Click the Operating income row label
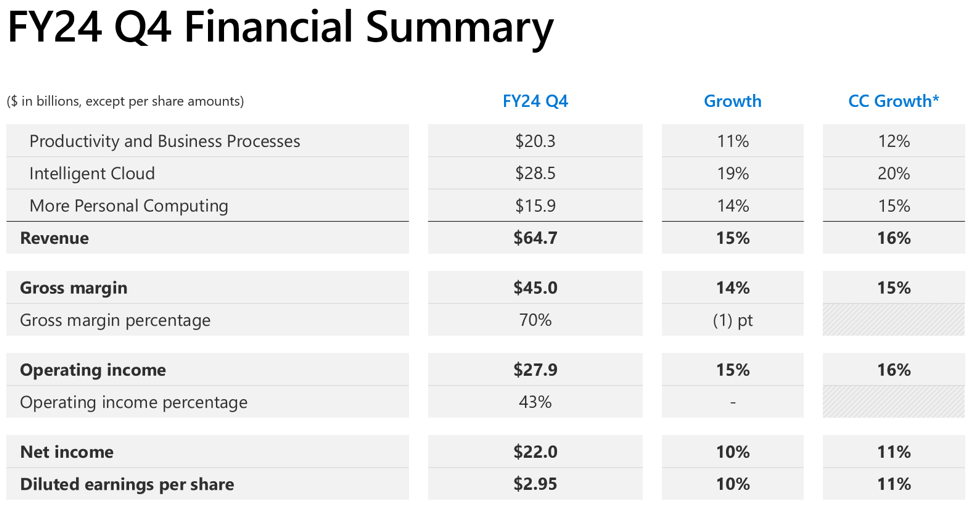The width and height of the screenshot is (972, 505). coord(93,370)
